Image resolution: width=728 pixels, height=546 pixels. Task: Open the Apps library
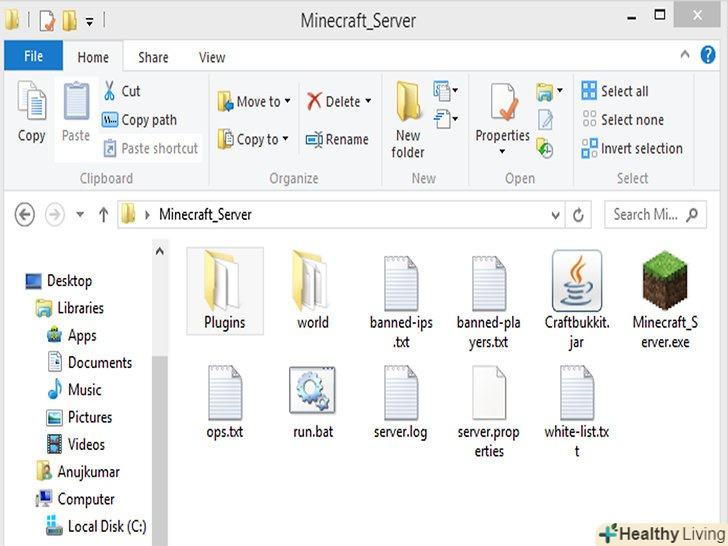click(x=72, y=335)
